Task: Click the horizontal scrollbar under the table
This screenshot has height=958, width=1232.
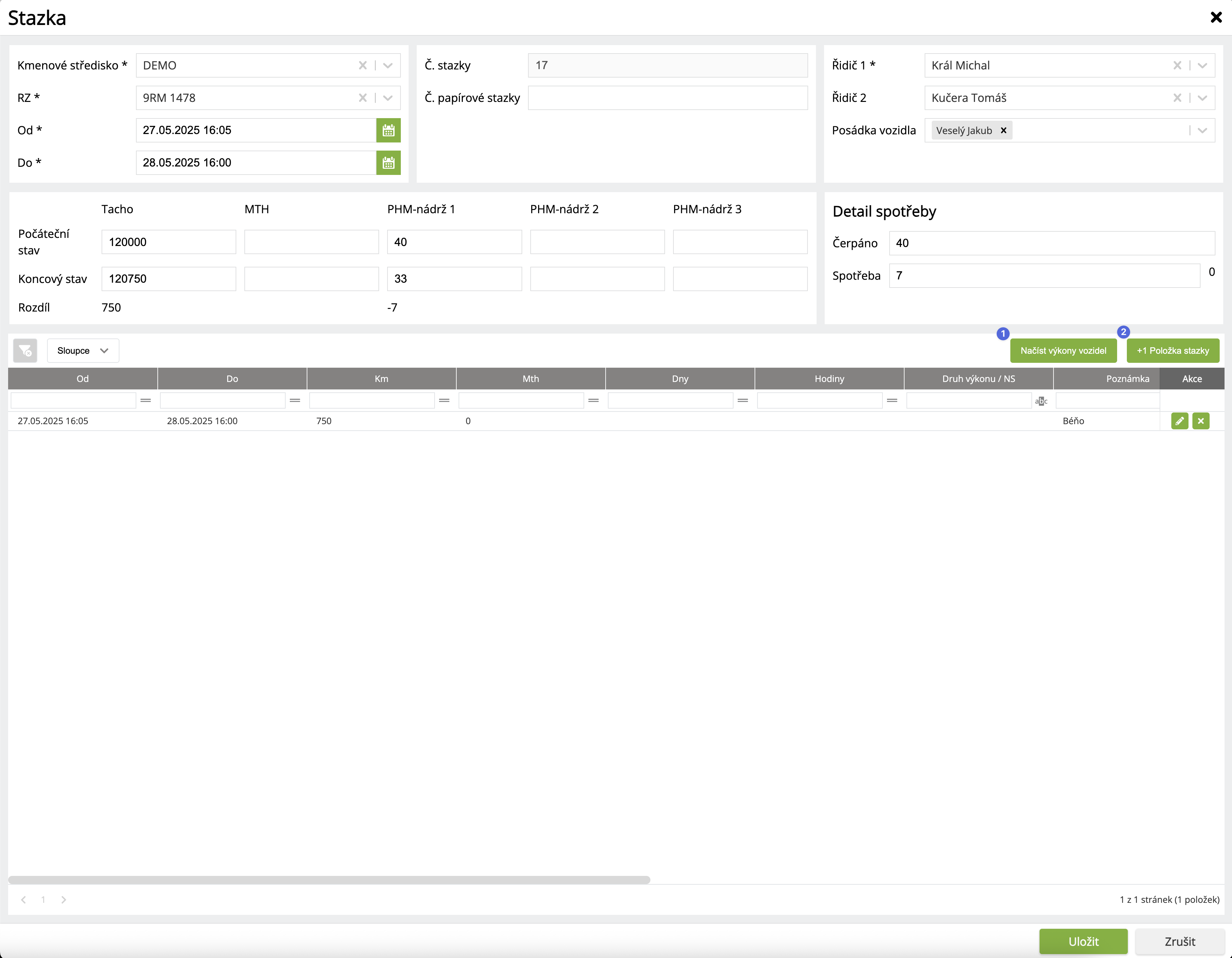Action: tap(329, 879)
